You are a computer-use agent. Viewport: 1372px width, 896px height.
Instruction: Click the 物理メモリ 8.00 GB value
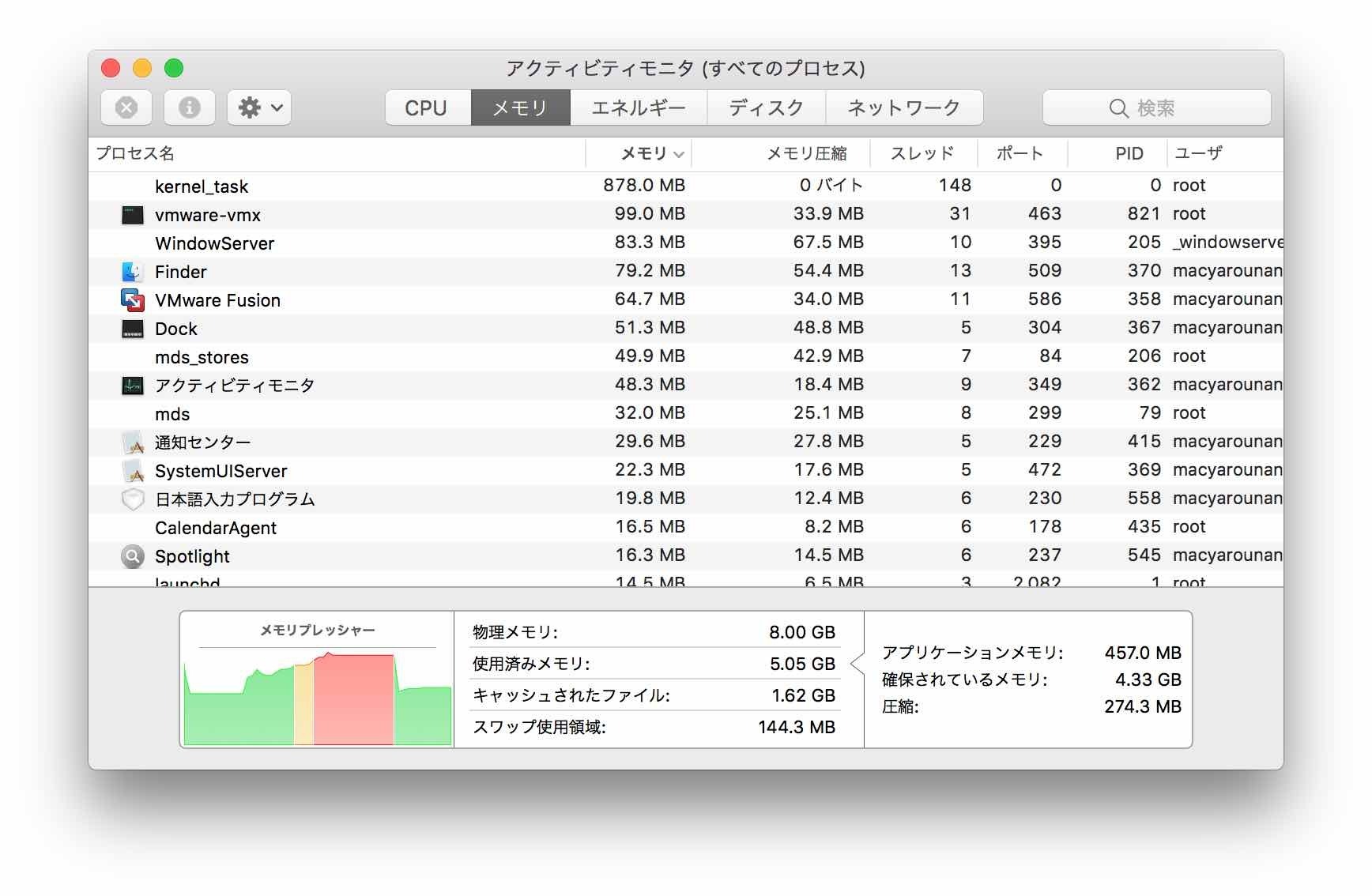pyautogui.click(x=802, y=632)
